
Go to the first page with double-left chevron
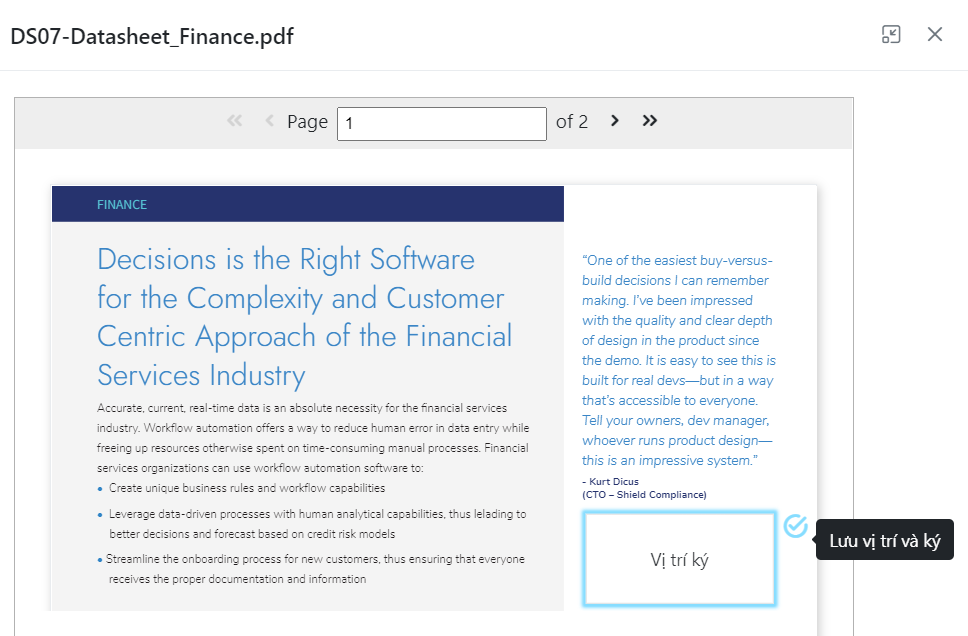[x=235, y=120]
